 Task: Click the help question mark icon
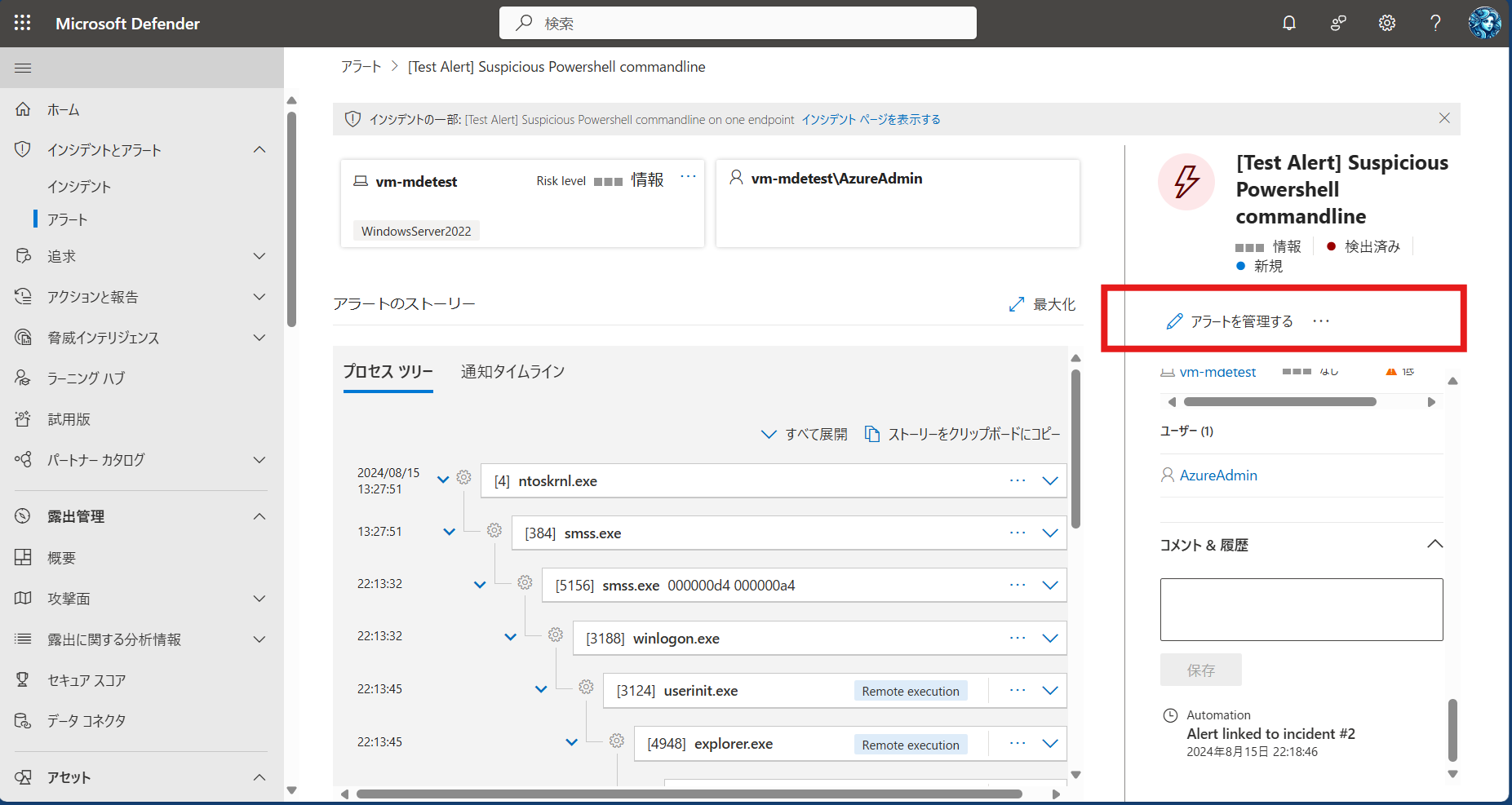coord(1435,23)
